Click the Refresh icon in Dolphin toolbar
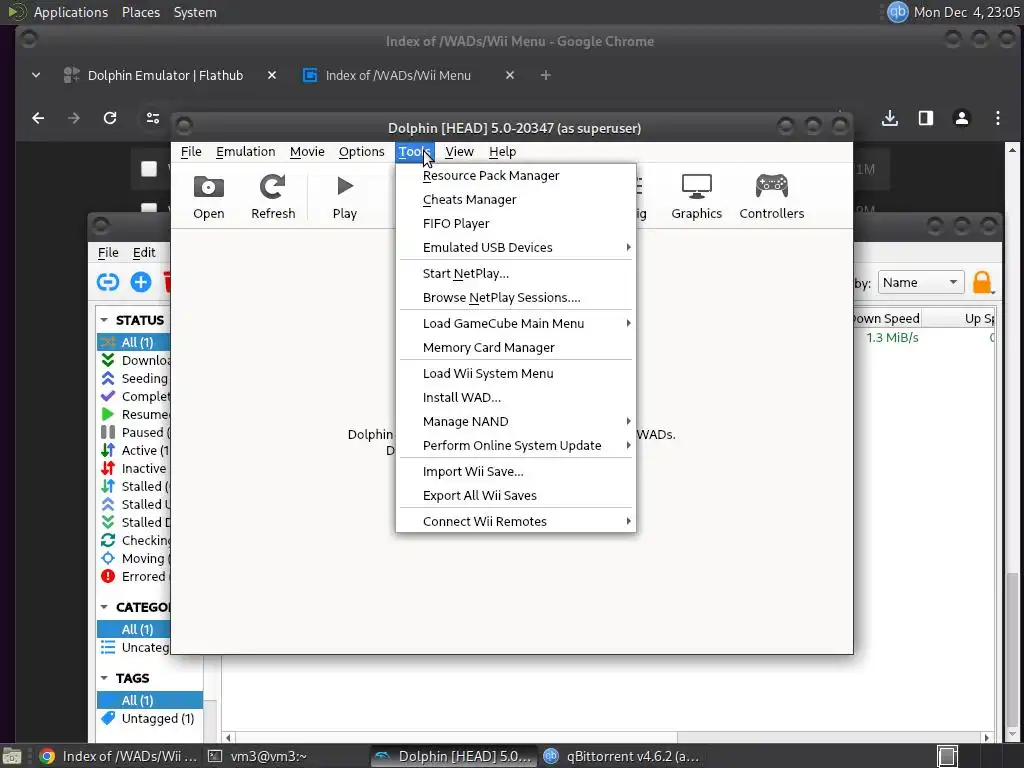 273,197
